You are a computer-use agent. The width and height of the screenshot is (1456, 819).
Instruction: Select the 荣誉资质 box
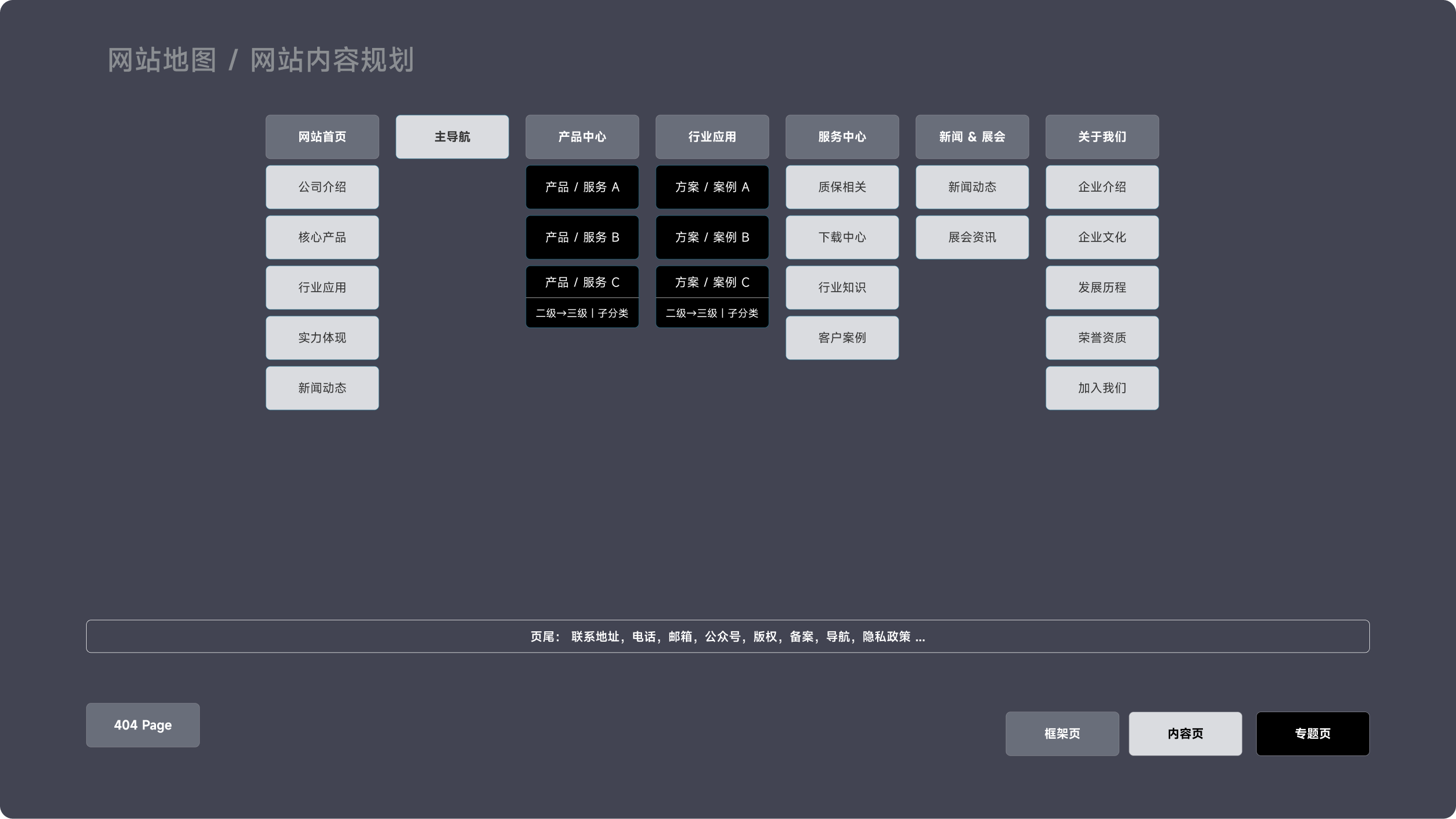pos(1102,338)
